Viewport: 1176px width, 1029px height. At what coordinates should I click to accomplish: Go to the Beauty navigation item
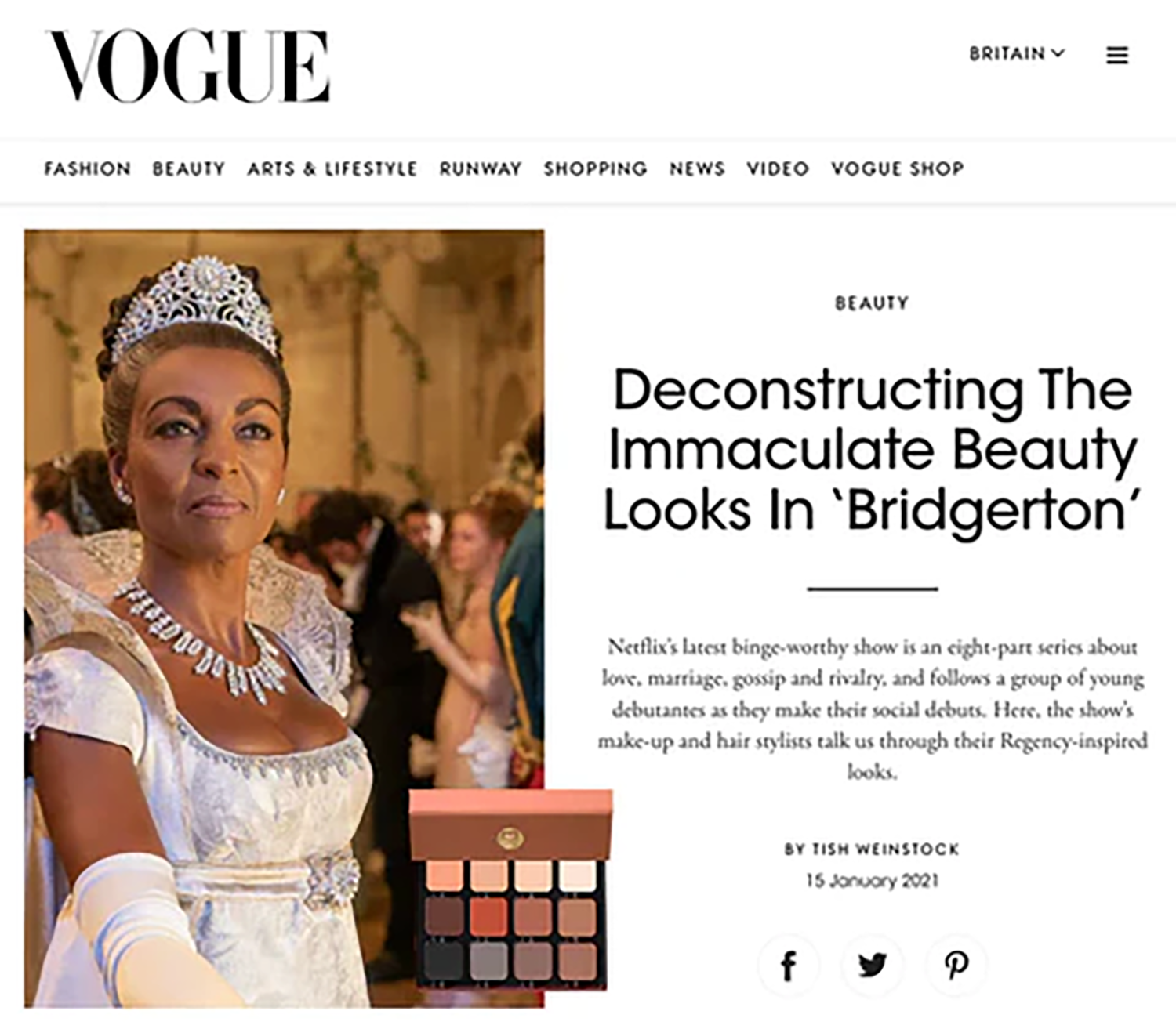tap(189, 168)
